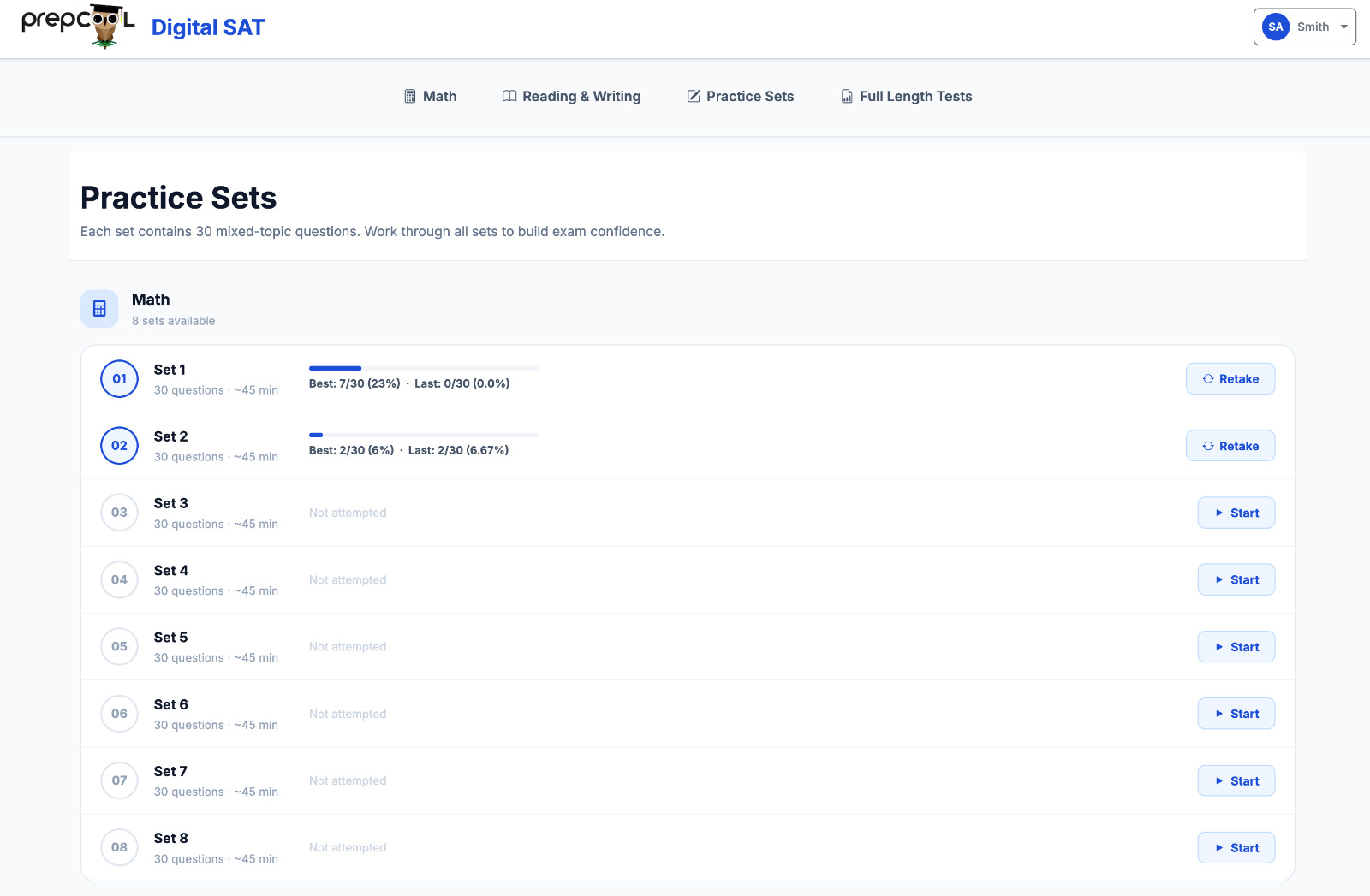Click 'Last: 0/30 (0.0%)' score text
This screenshot has width=1370, height=896.
[x=462, y=383]
